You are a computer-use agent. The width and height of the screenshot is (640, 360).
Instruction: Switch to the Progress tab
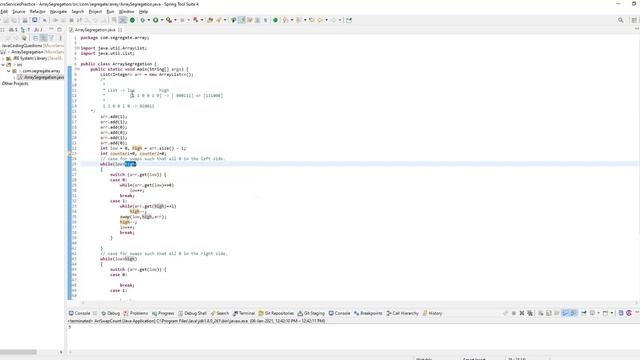coord(163,313)
